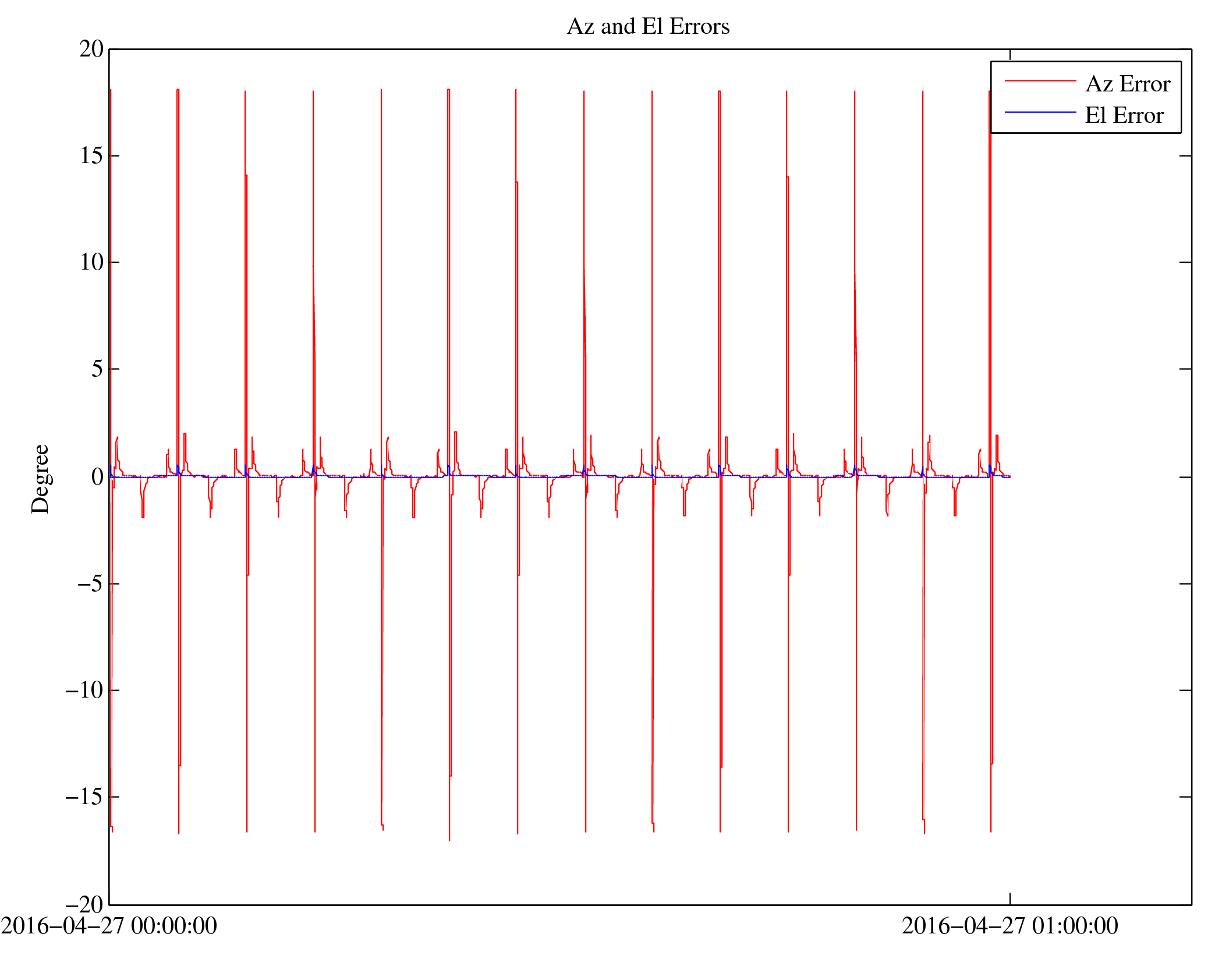
Task: Click the red line sample in legend
Action: [1040, 81]
